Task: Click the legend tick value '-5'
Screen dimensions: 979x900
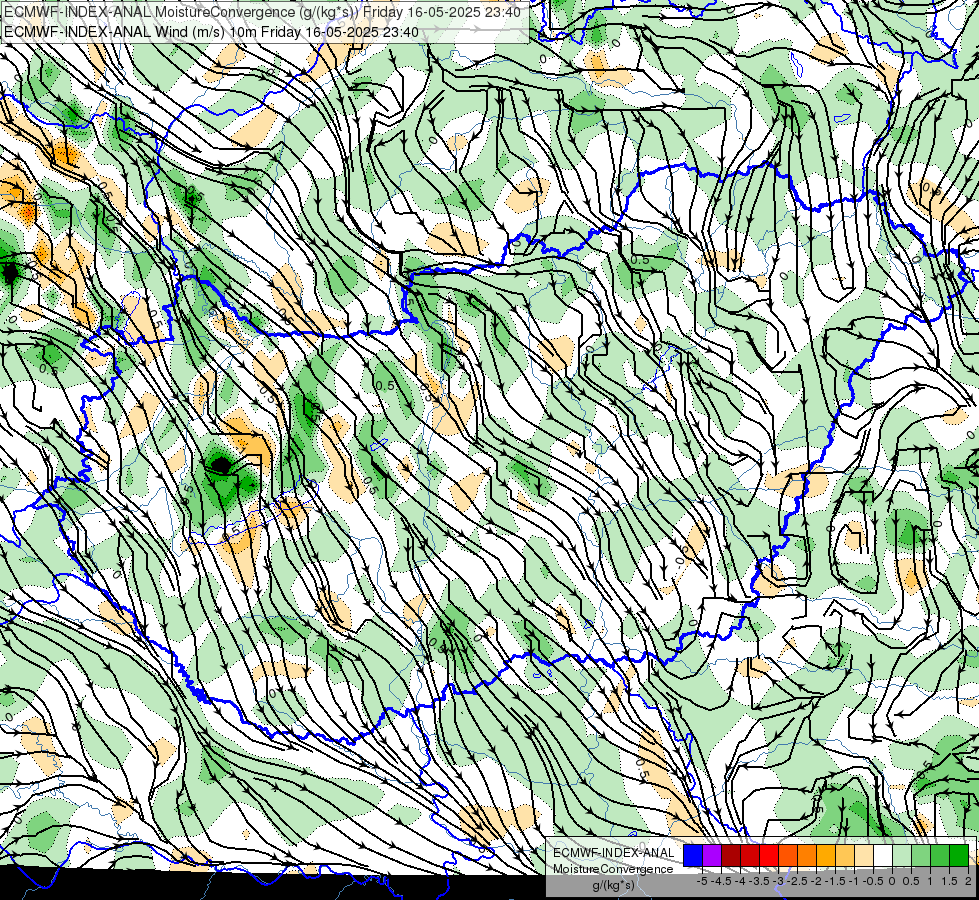Action: click(702, 881)
